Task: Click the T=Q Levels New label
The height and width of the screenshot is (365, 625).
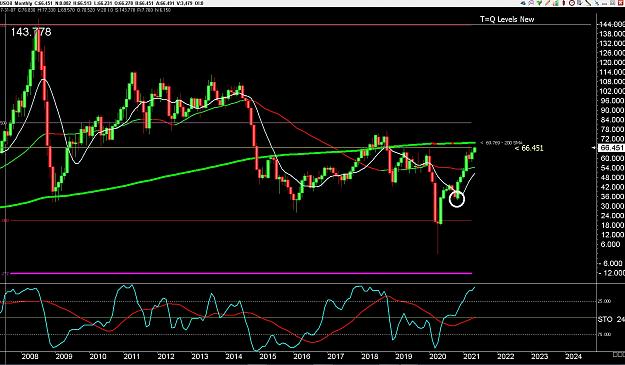Action: pyautogui.click(x=507, y=19)
